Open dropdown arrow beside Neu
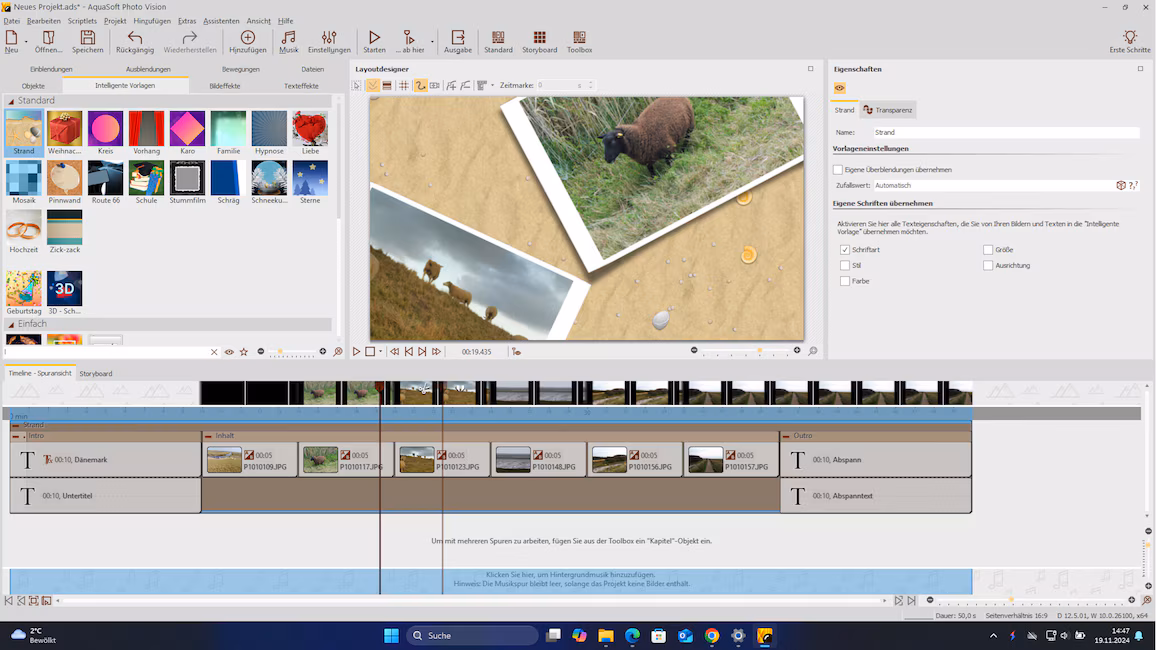Screen dimensions: 1156x650 click(x=26, y=41)
